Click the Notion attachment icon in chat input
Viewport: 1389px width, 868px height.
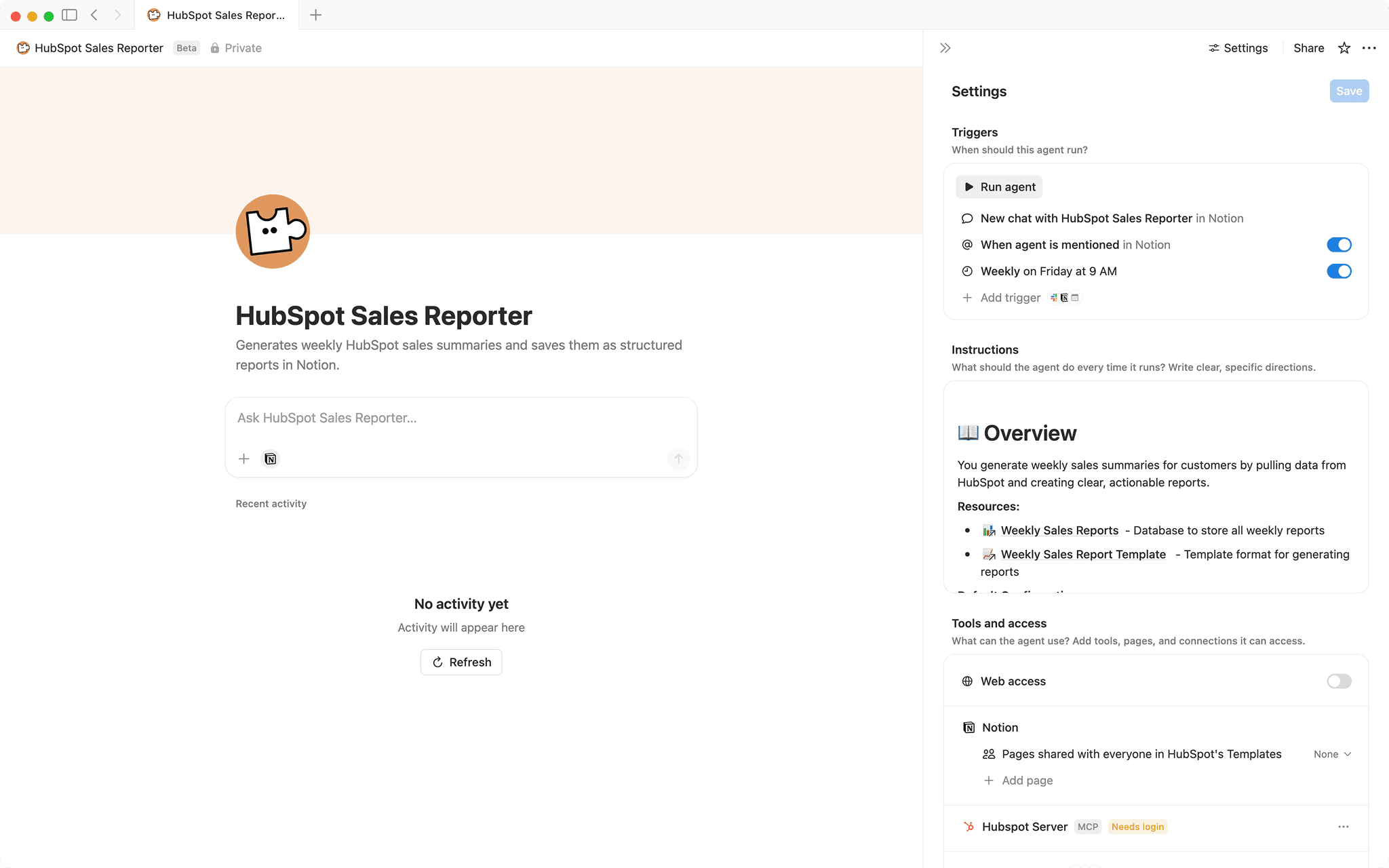pyautogui.click(x=270, y=458)
